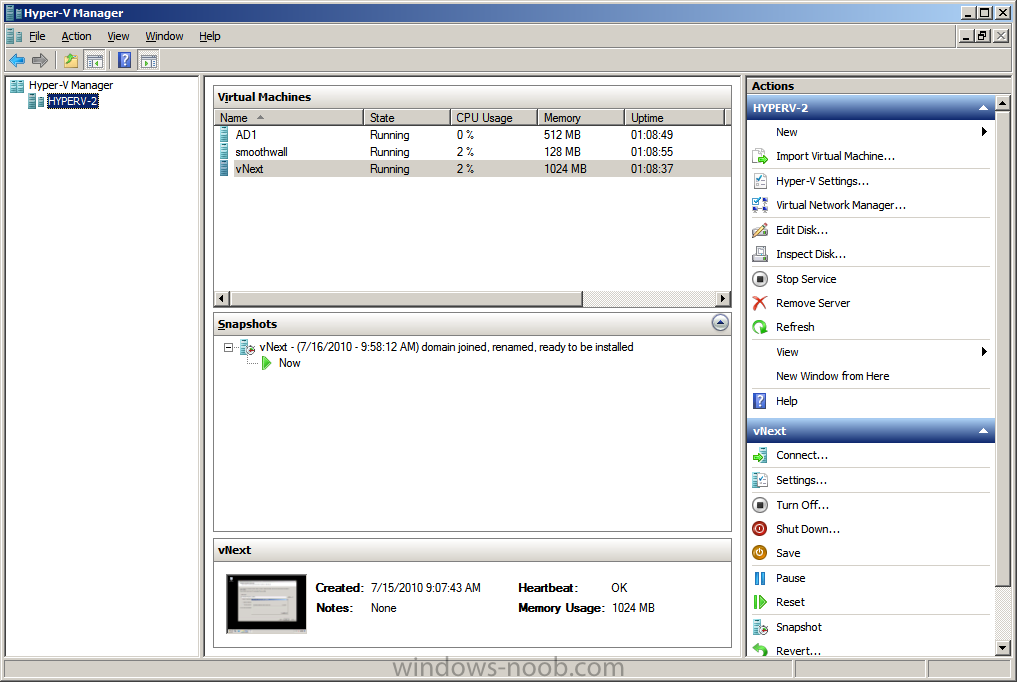Click the Inspect Disk icon

760,254
